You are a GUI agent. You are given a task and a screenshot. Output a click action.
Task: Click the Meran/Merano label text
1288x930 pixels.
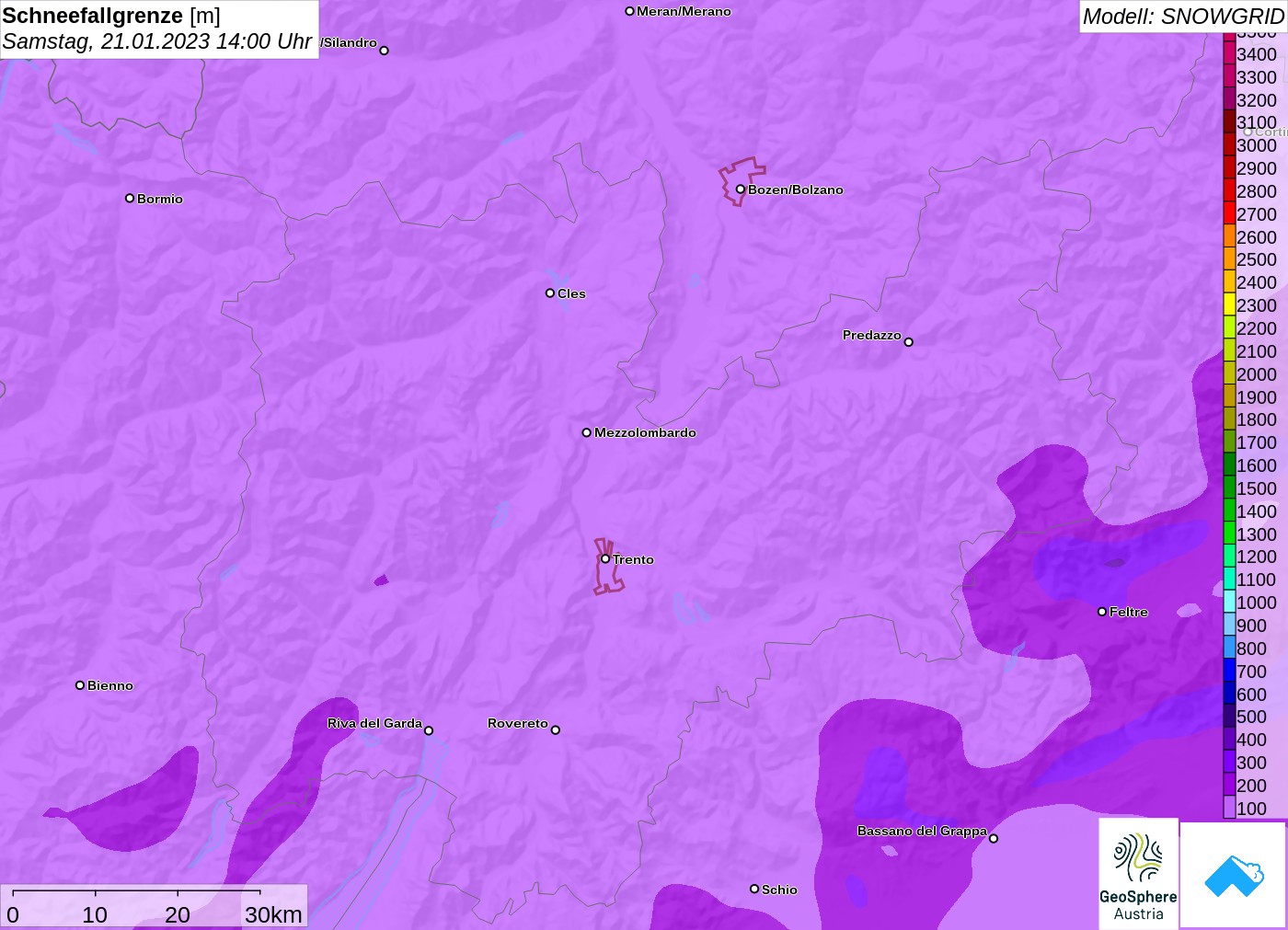(684, 11)
